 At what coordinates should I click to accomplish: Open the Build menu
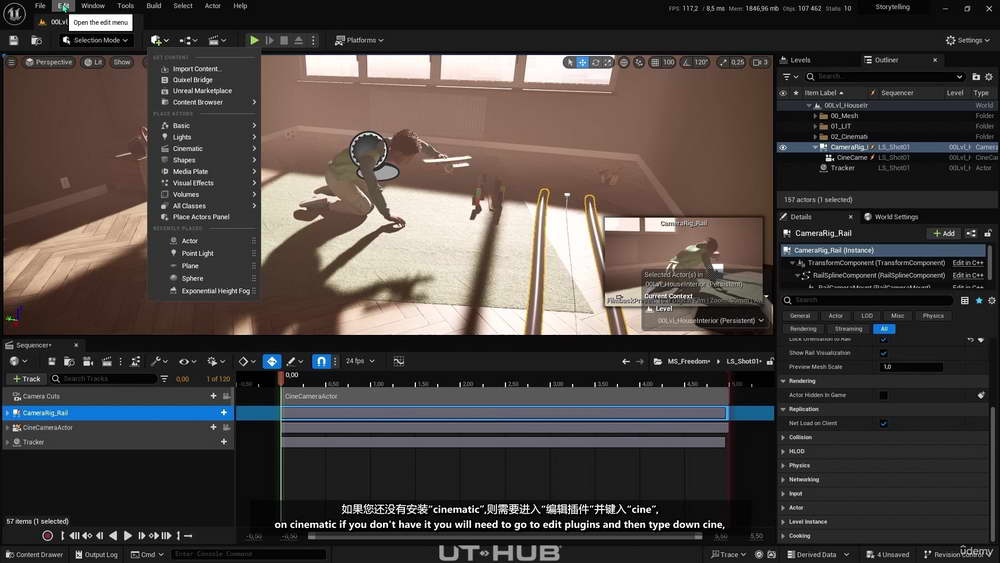[154, 6]
